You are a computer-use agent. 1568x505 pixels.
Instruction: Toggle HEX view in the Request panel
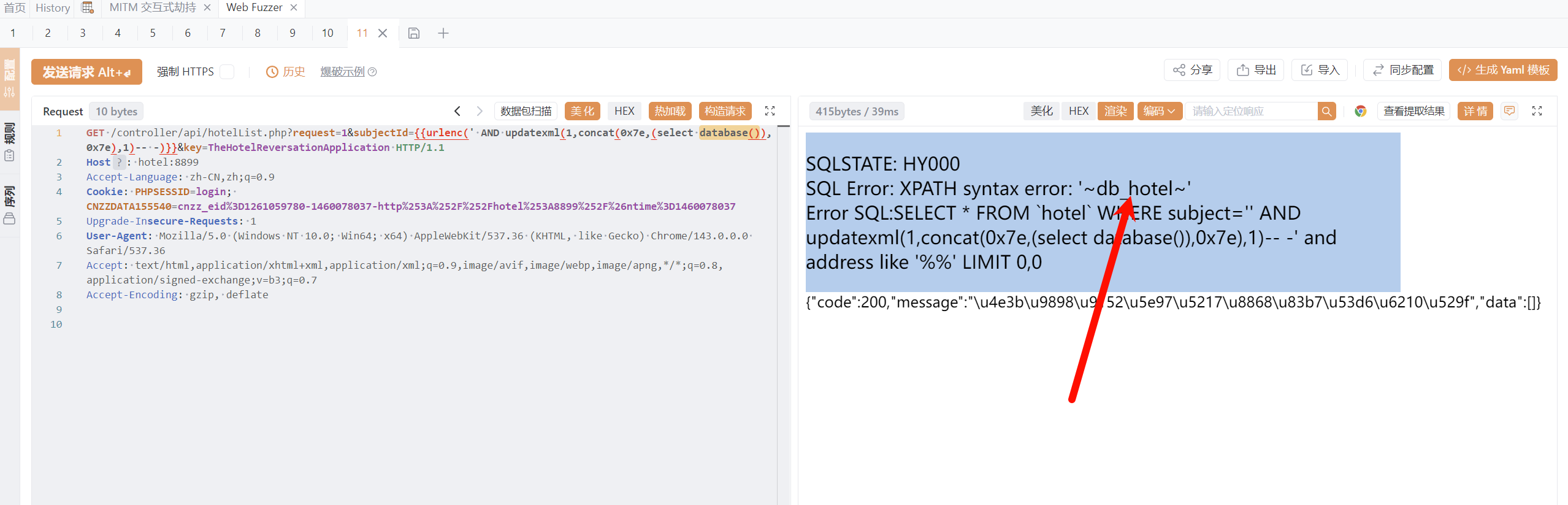624,111
